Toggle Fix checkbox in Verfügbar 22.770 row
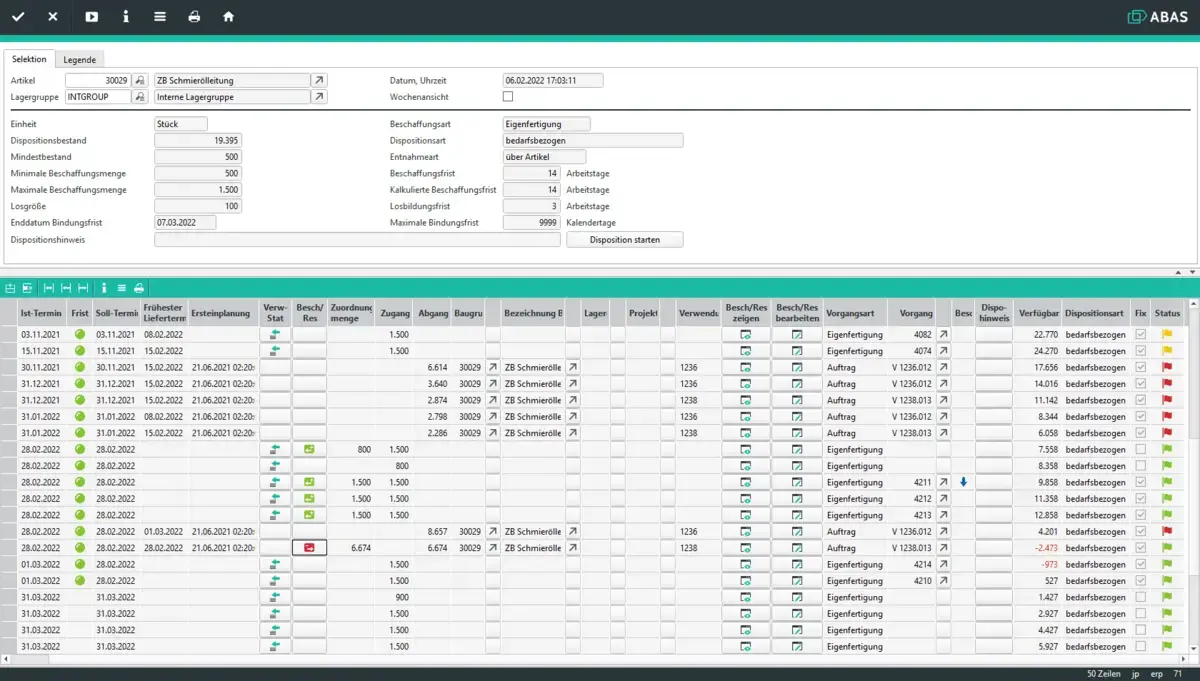The width and height of the screenshot is (1200, 681). click(1141, 335)
